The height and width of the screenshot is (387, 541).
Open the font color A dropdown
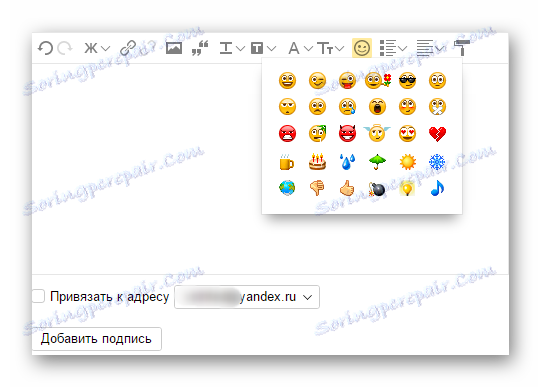pos(301,48)
